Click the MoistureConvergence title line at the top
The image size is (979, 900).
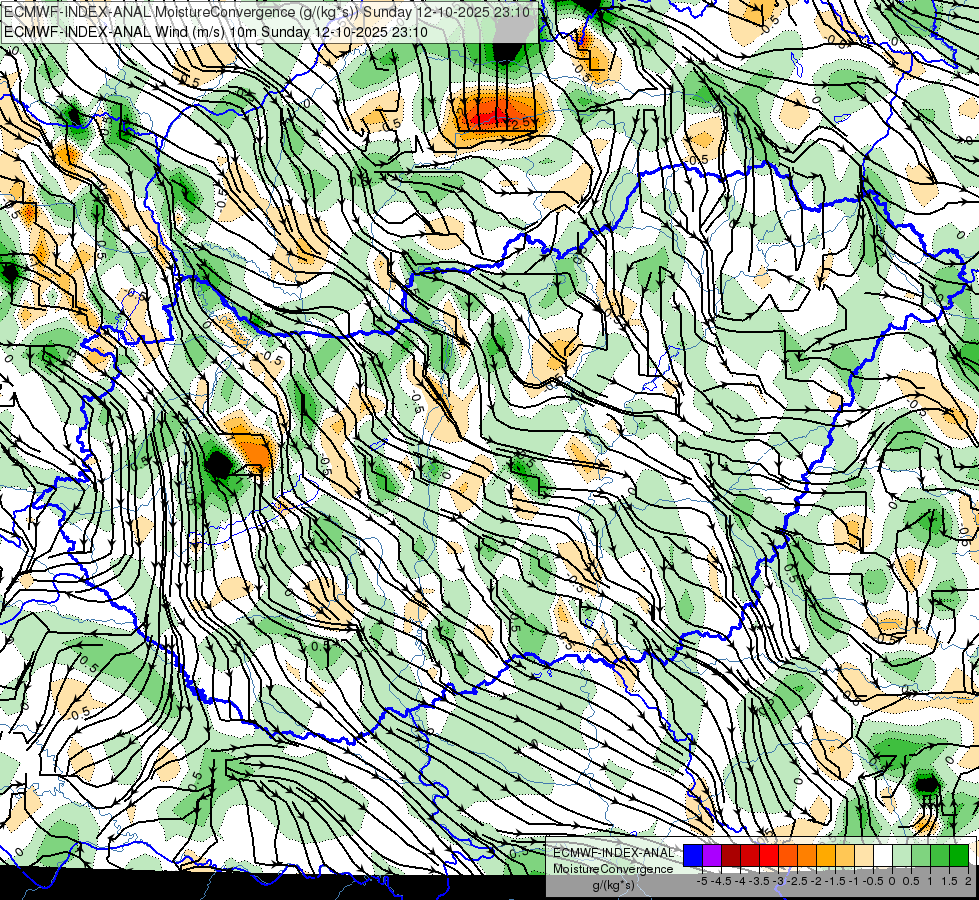[x=267, y=12]
